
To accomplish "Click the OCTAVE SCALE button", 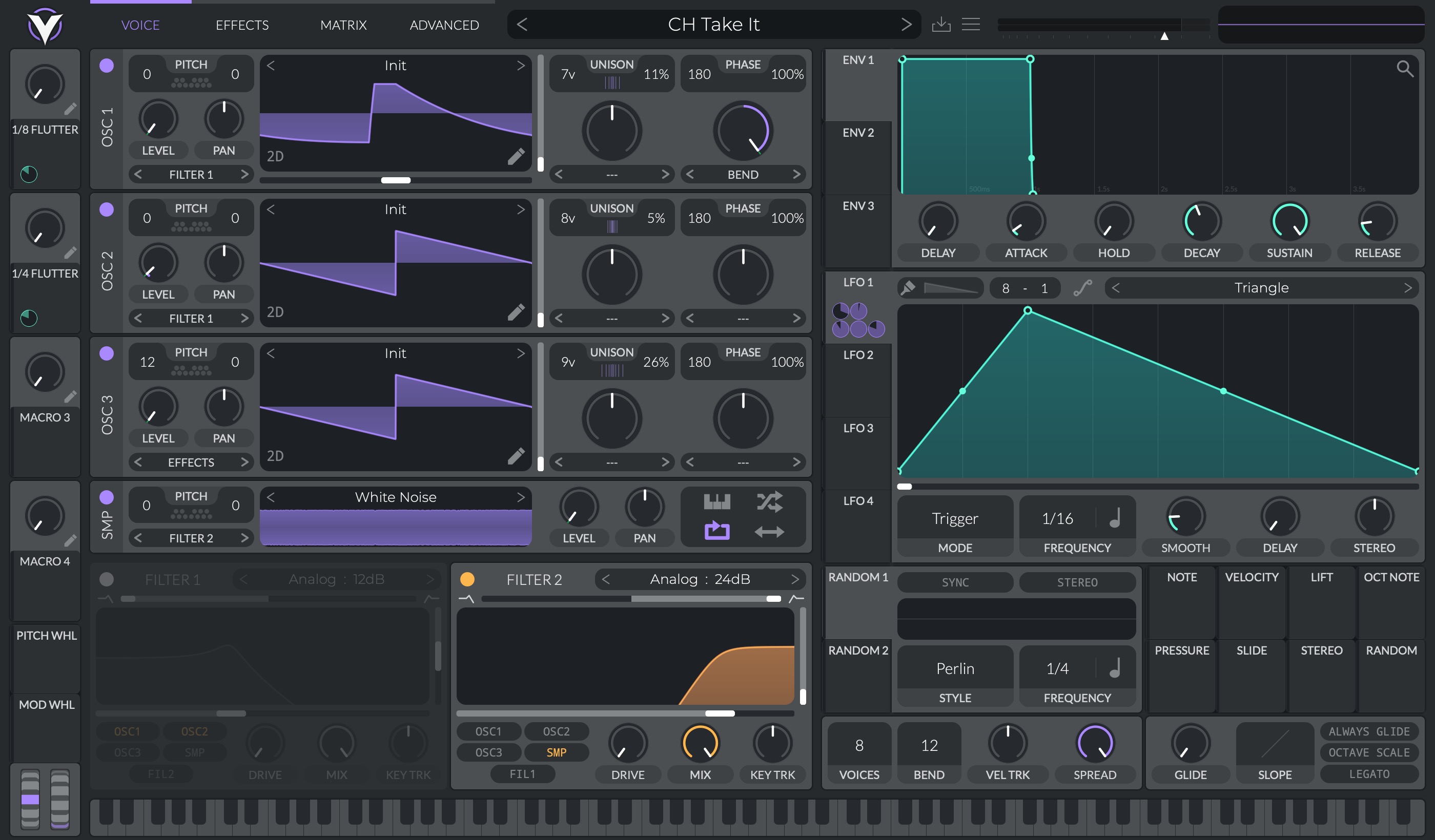I will pyautogui.click(x=1369, y=752).
